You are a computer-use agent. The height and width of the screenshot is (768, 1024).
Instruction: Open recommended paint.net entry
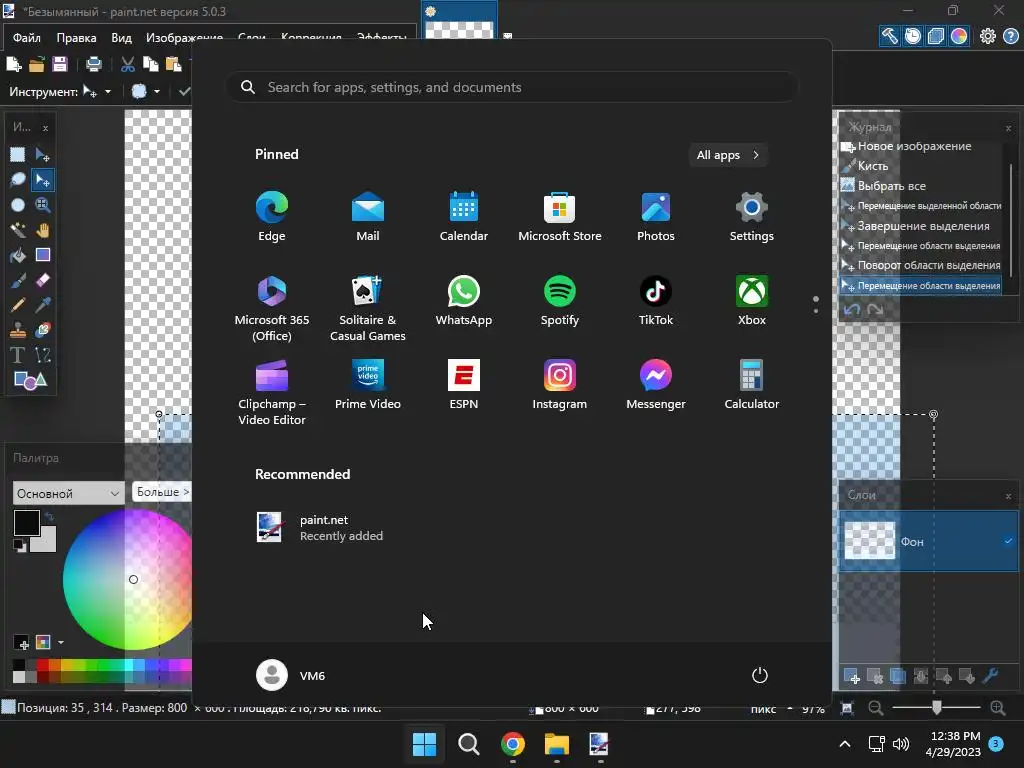click(320, 528)
